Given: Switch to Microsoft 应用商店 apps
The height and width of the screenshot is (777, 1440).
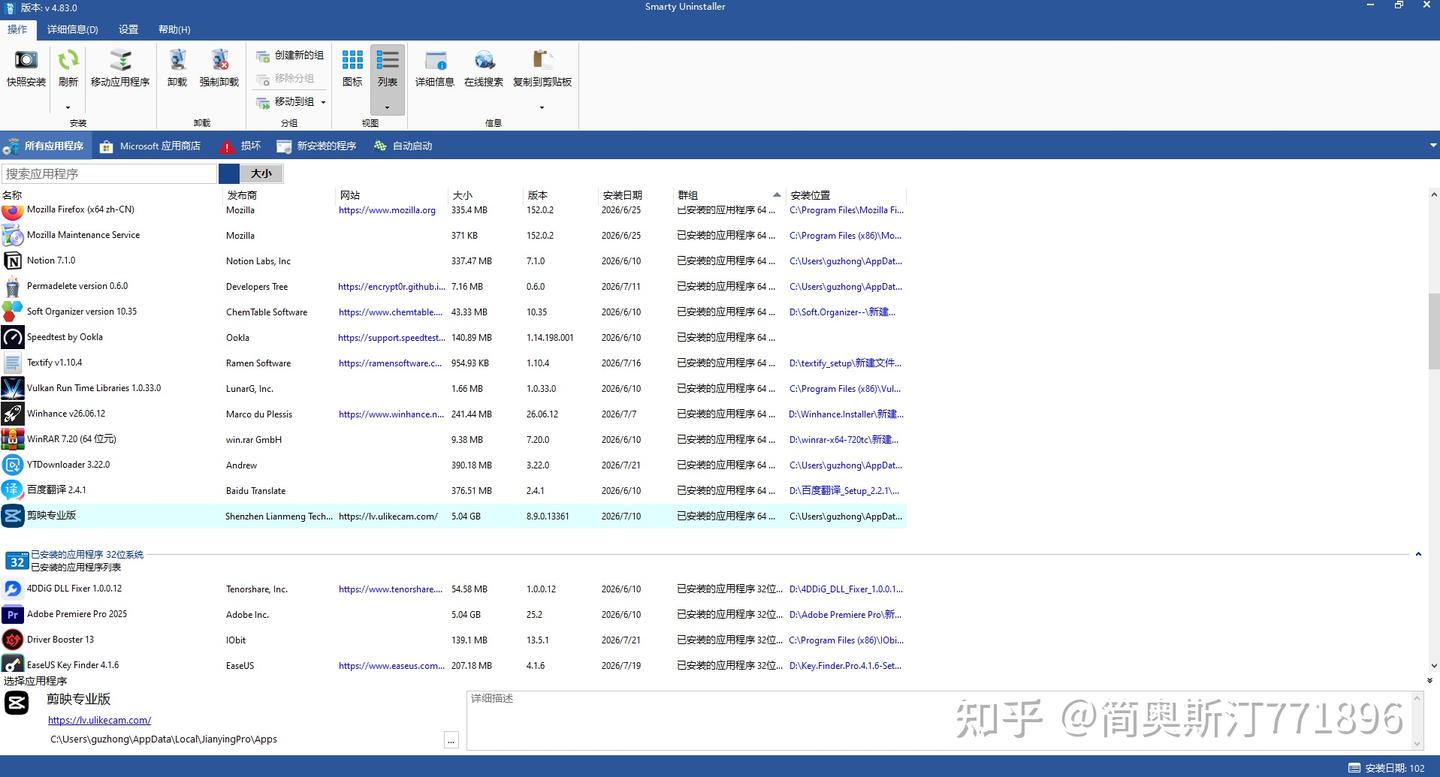Looking at the screenshot, I should pos(151,146).
